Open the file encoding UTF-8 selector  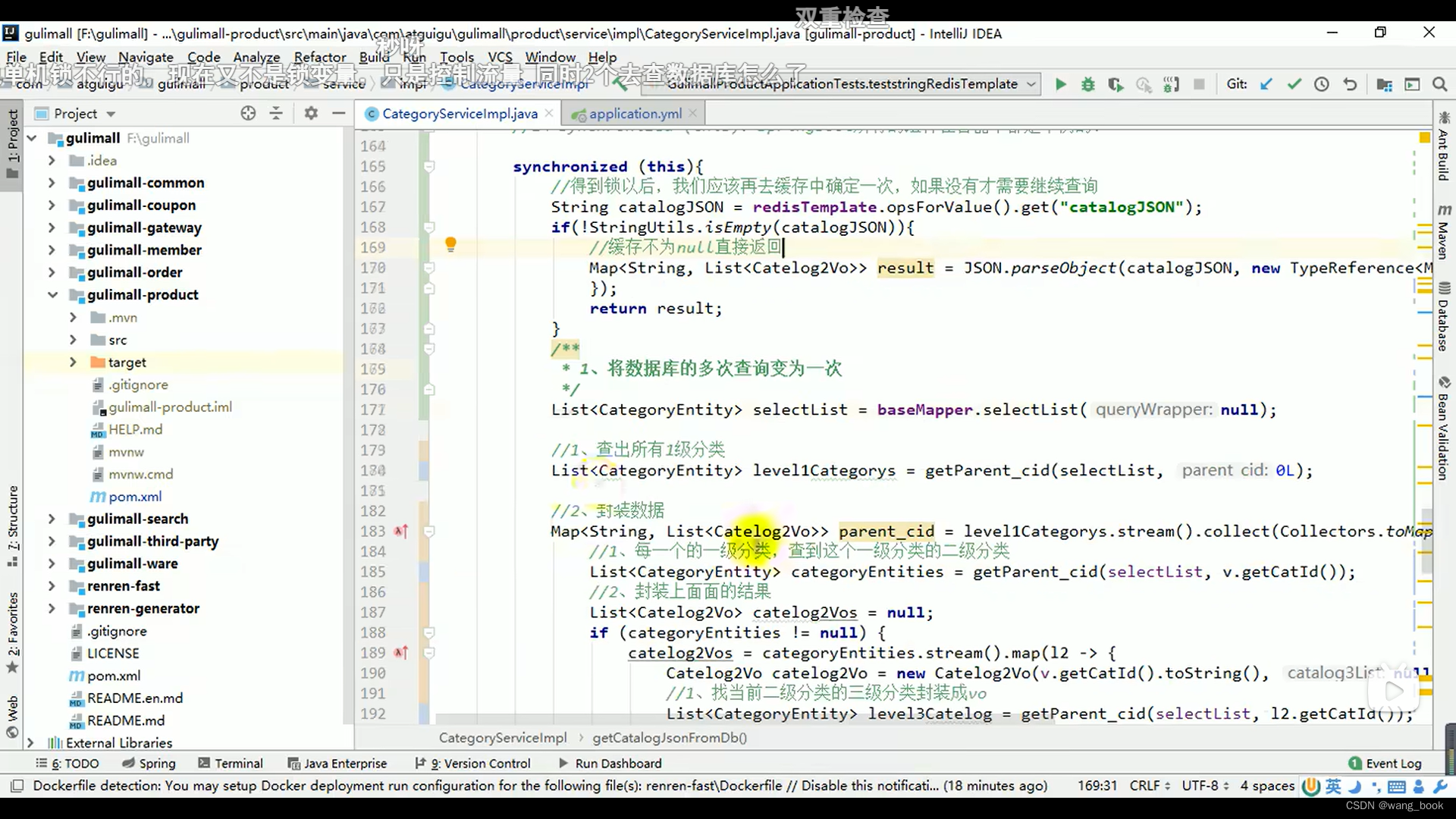pyautogui.click(x=1205, y=786)
